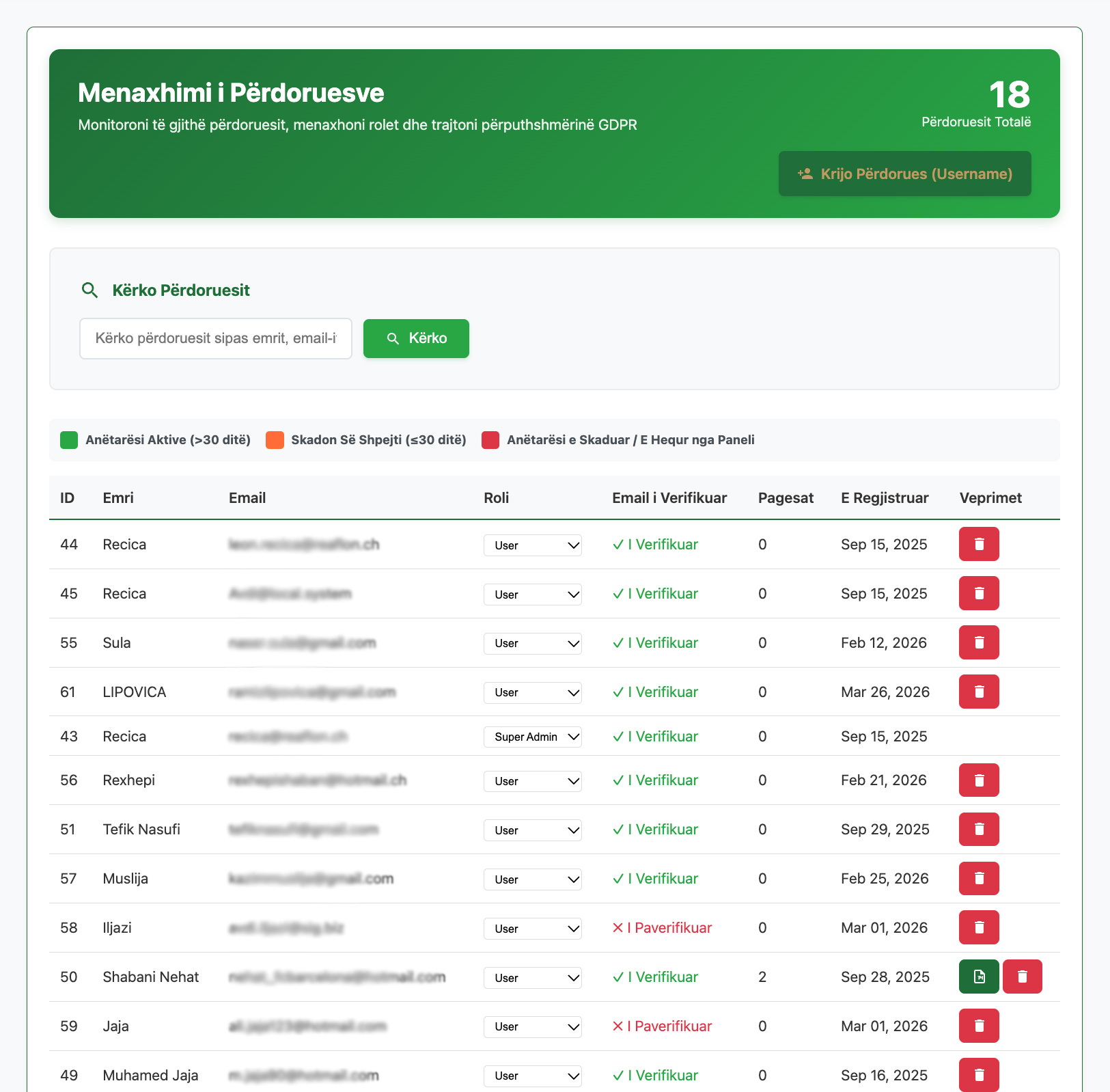Click I Paverifikuar status for Iljazi
Image resolution: width=1110 pixels, height=1092 pixels.
[x=662, y=928]
